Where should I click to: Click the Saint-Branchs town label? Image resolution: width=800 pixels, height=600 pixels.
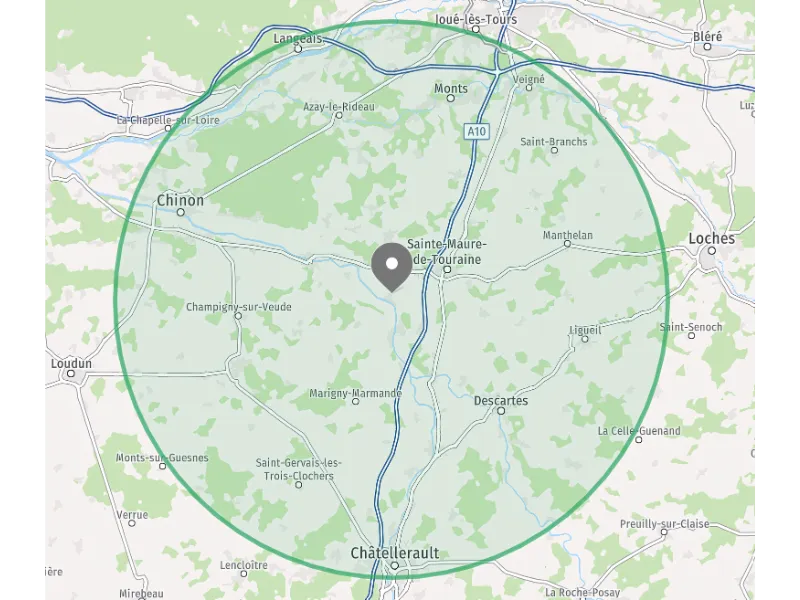pyautogui.click(x=554, y=141)
